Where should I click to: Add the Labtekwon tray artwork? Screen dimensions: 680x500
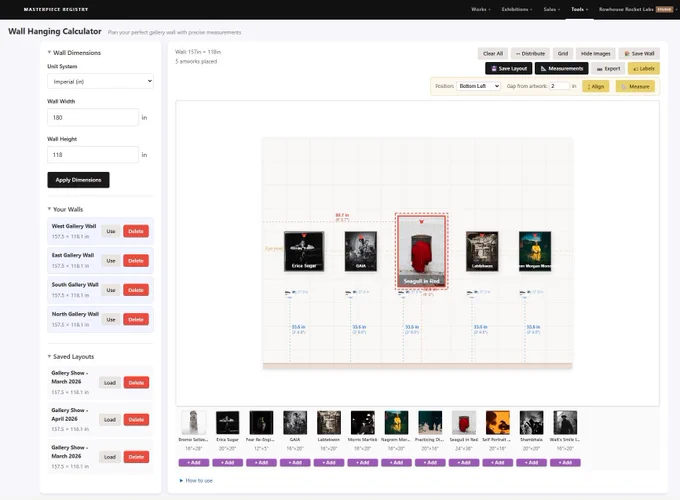coord(329,463)
